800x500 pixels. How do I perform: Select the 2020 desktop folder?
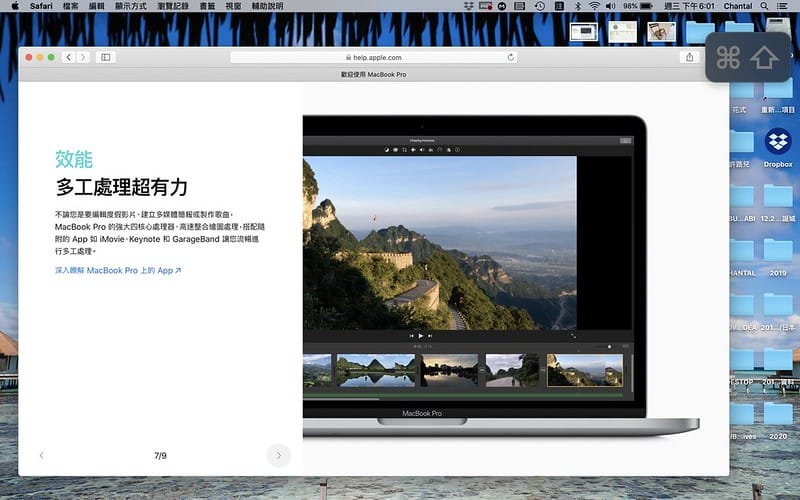tap(778, 420)
